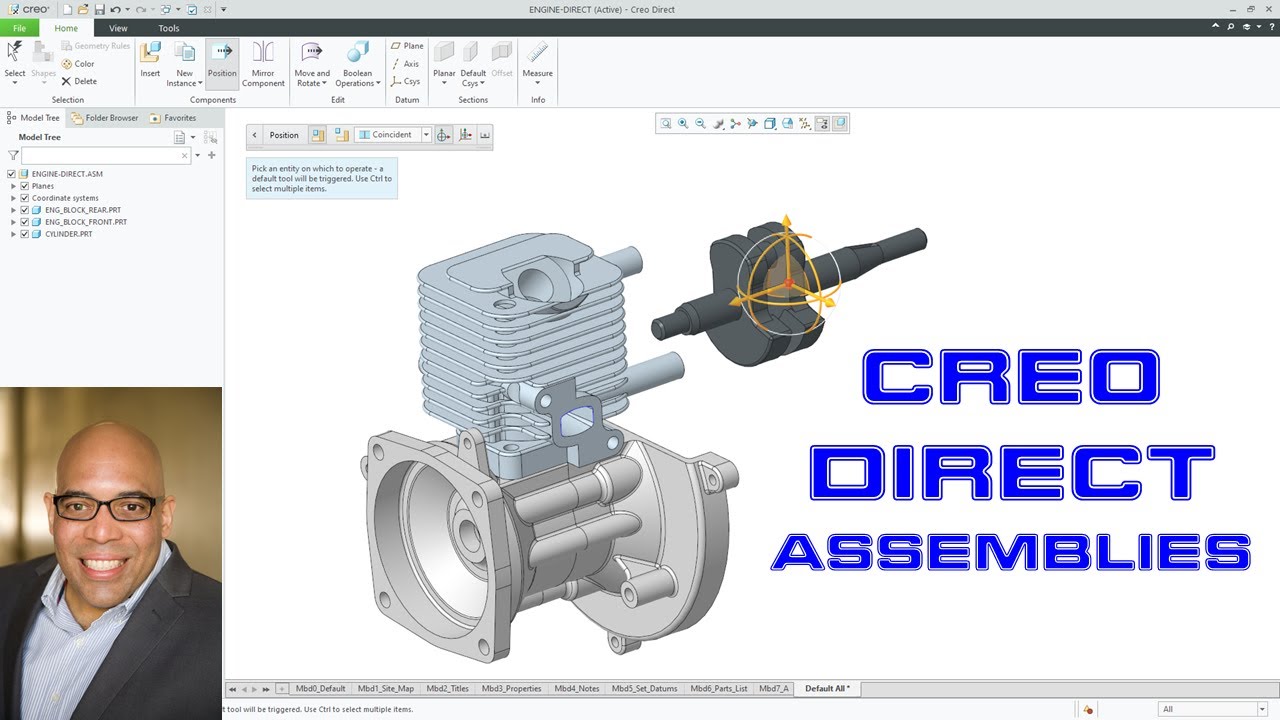Toggle the second placement mode button in Position toolbar
The image size is (1280, 720).
click(x=341, y=135)
